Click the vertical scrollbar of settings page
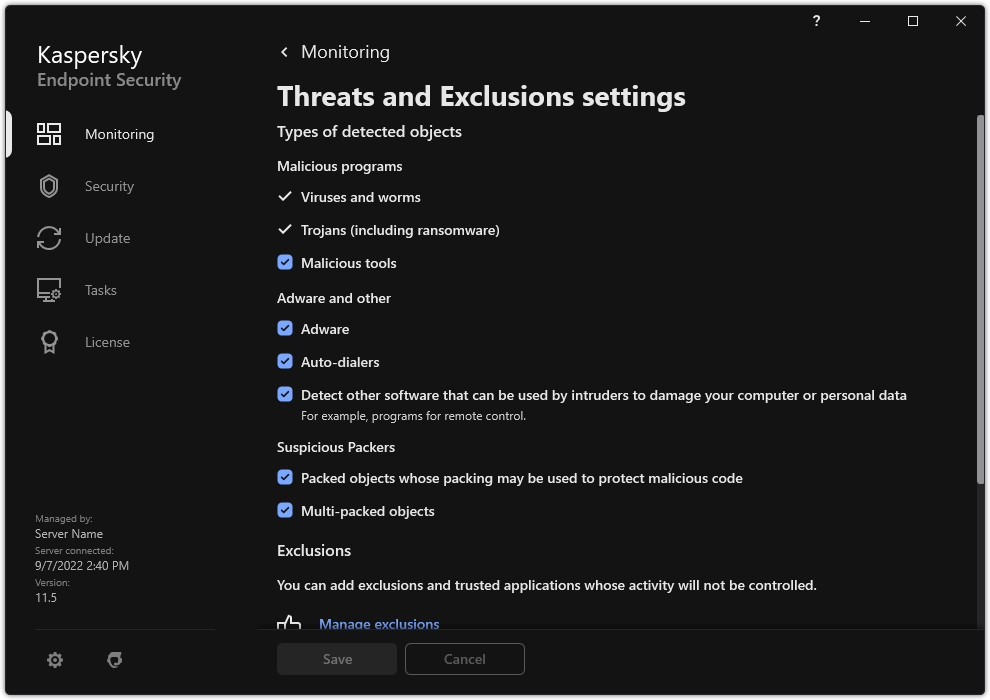The height and width of the screenshot is (700, 990). point(980,300)
